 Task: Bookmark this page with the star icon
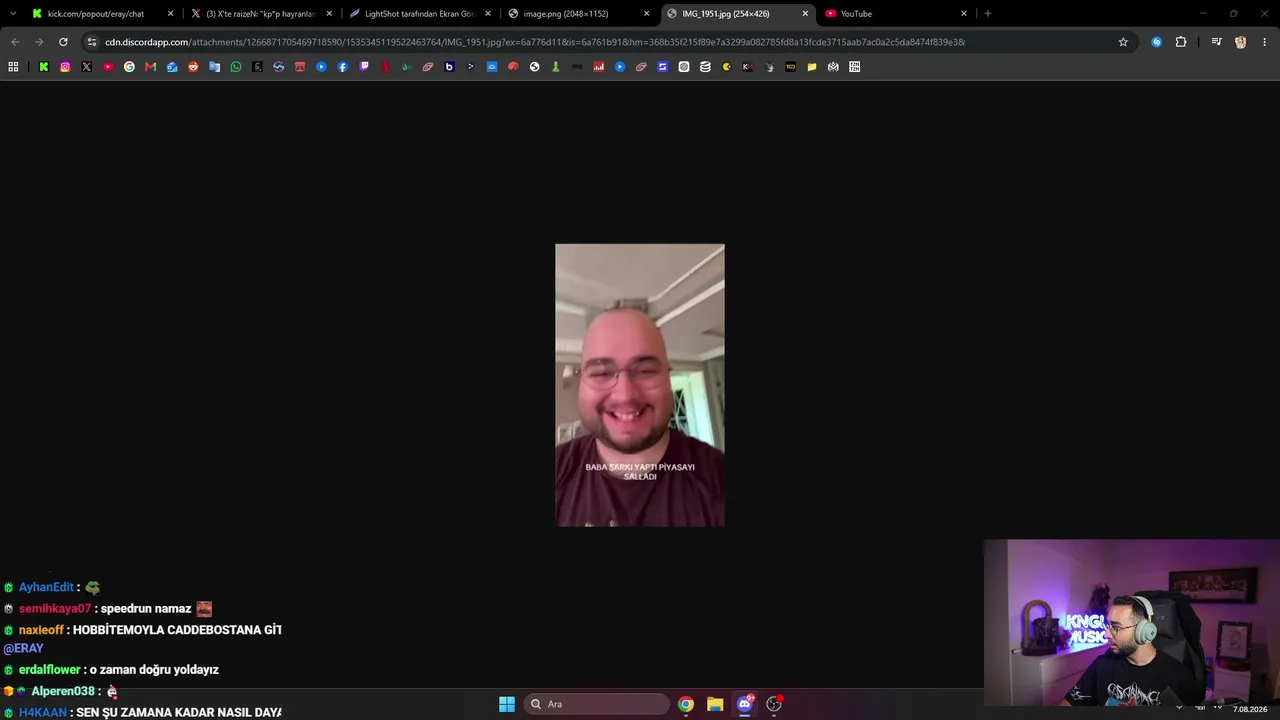(x=1123, y=42)
